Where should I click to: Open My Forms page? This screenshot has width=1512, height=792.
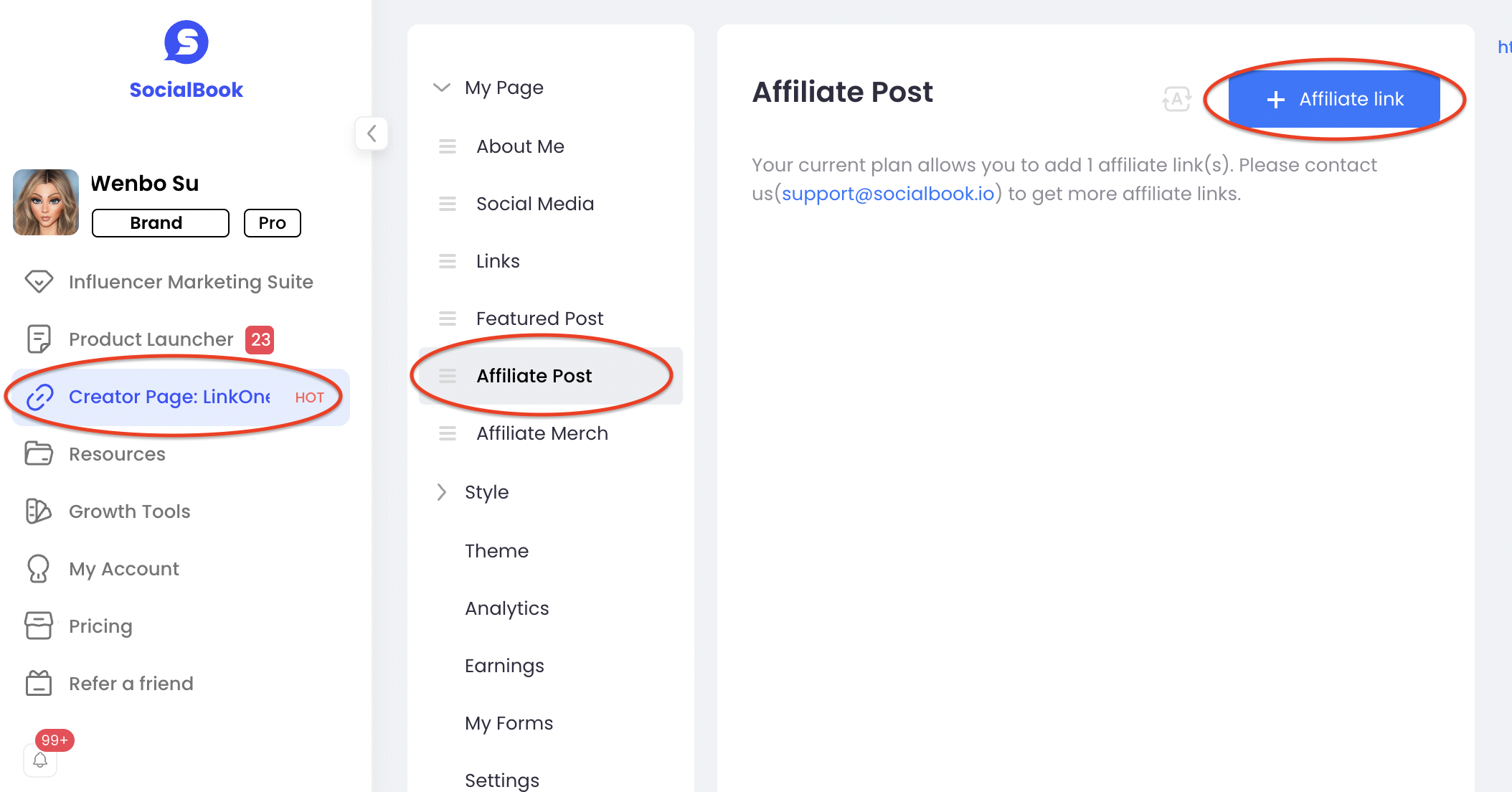point(509,723)
